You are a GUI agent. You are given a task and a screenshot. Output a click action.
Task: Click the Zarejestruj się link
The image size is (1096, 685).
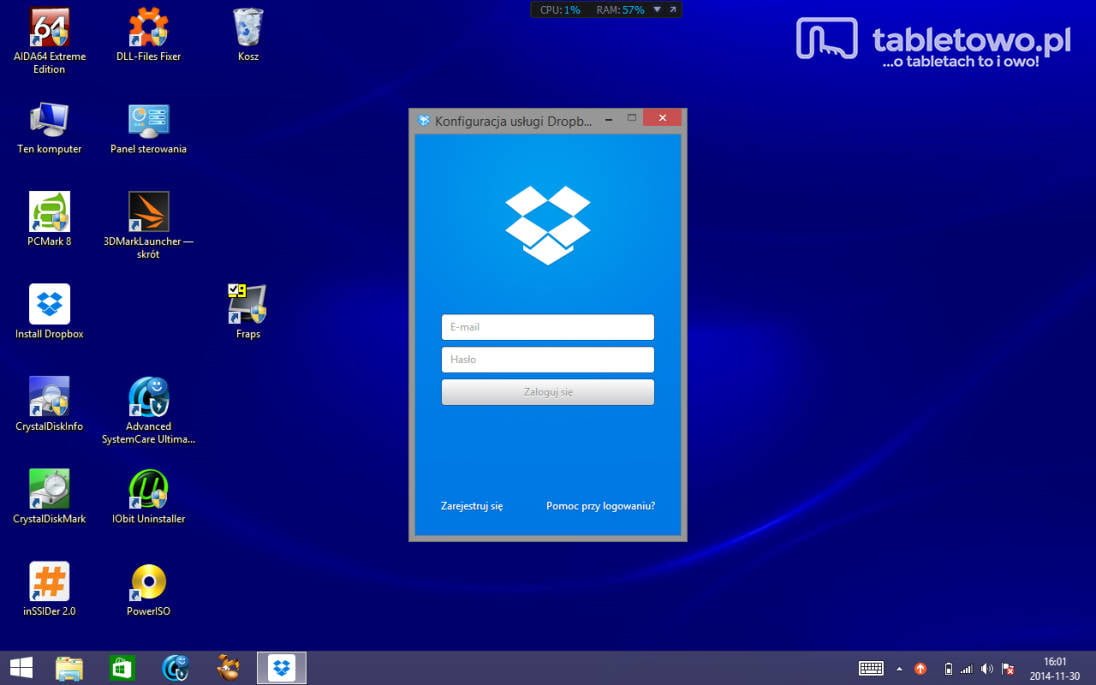pos(472,506)
